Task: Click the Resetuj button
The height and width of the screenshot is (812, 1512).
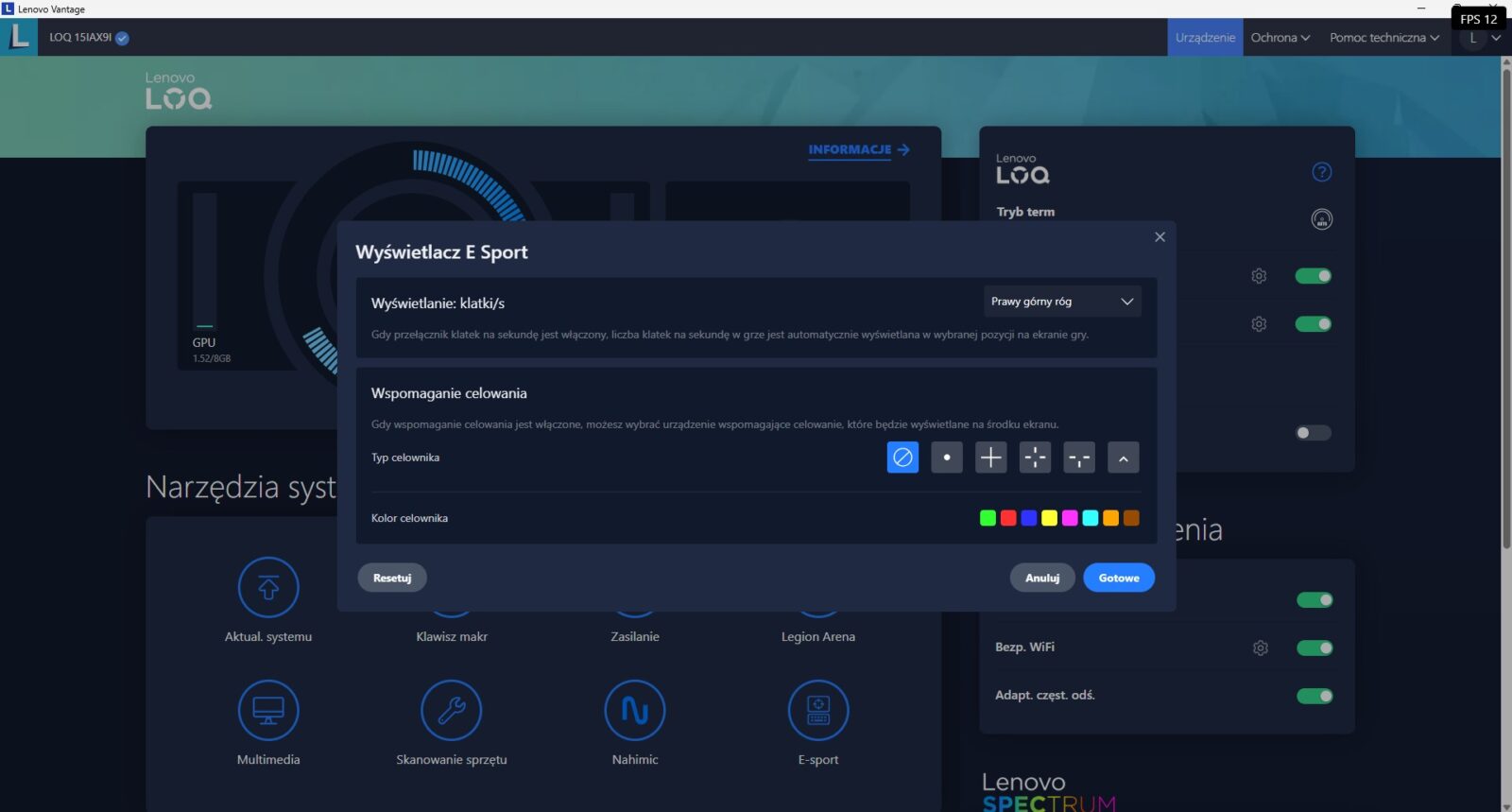Action: 391,578
